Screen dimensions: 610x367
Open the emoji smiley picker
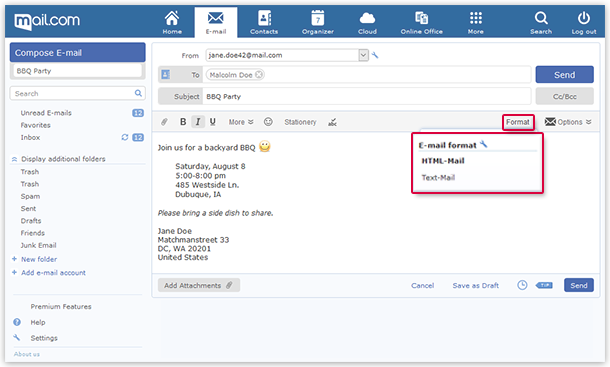(x=268, y=122)
